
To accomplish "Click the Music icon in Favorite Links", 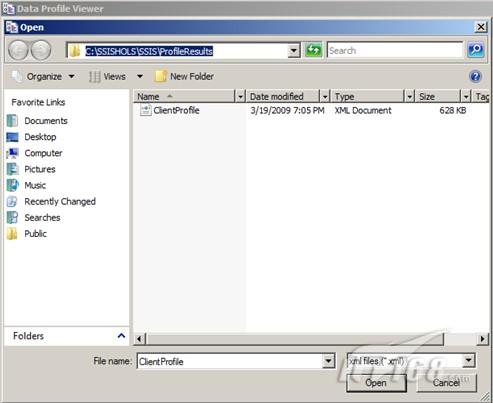I will (x=12, y=185).
